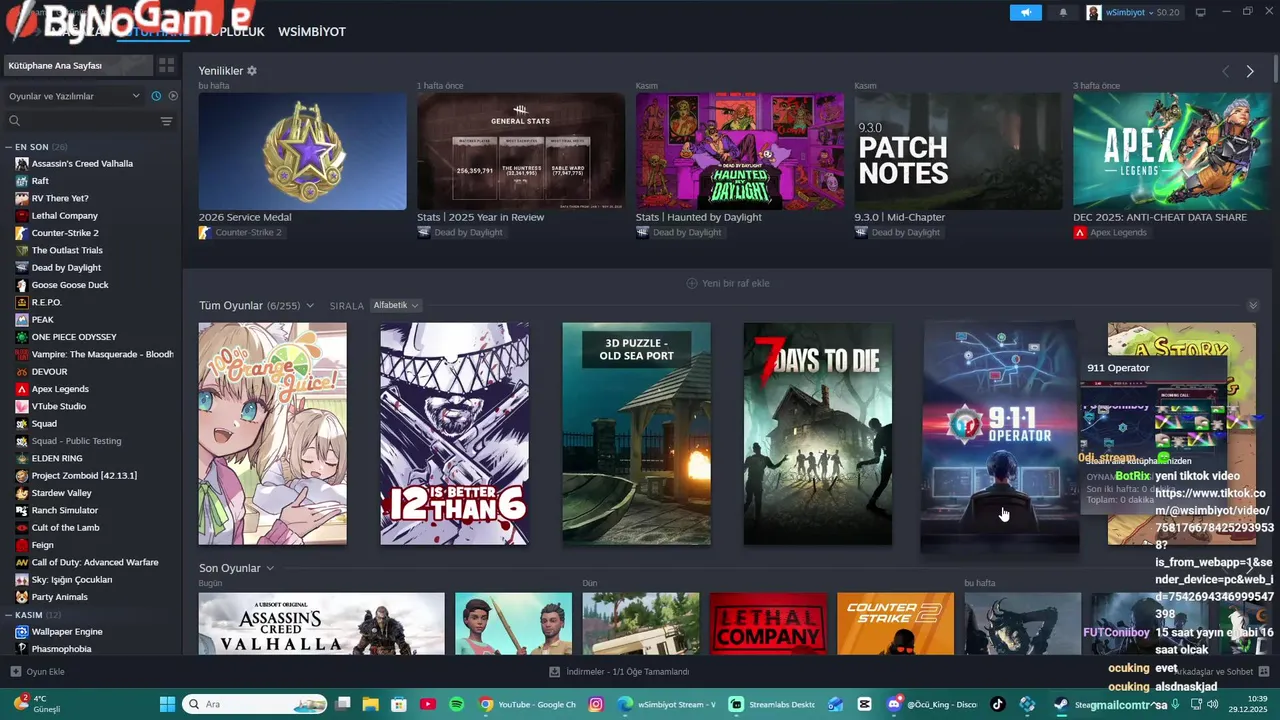
Task: Select 100% Orange Juice game cover
Action: click(273, 433)
